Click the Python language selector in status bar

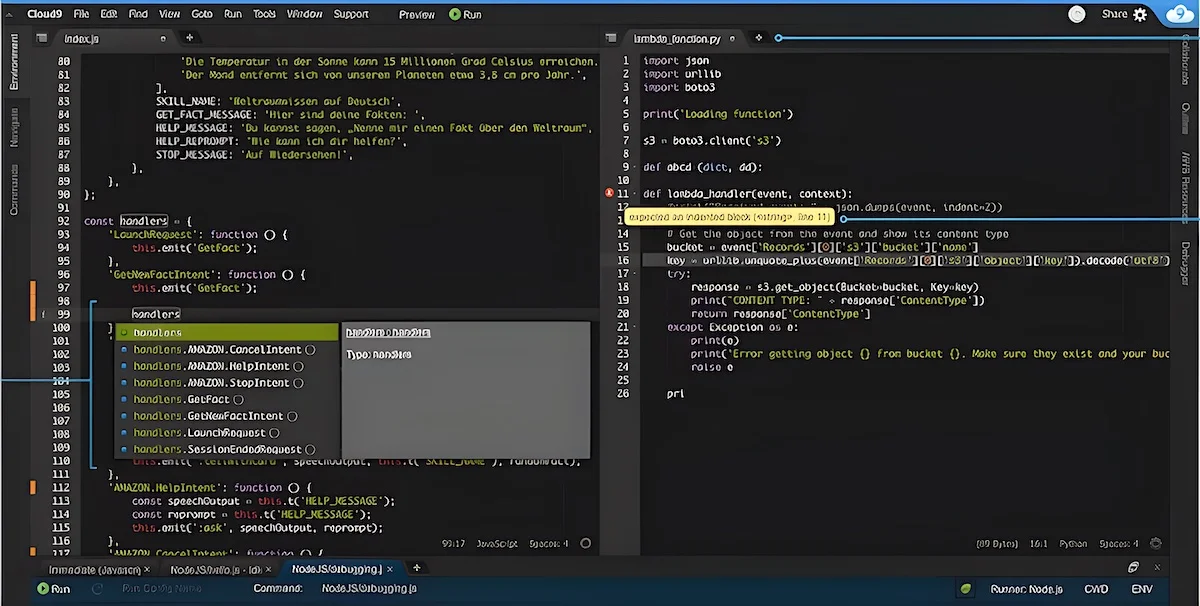click(1072, 544)
